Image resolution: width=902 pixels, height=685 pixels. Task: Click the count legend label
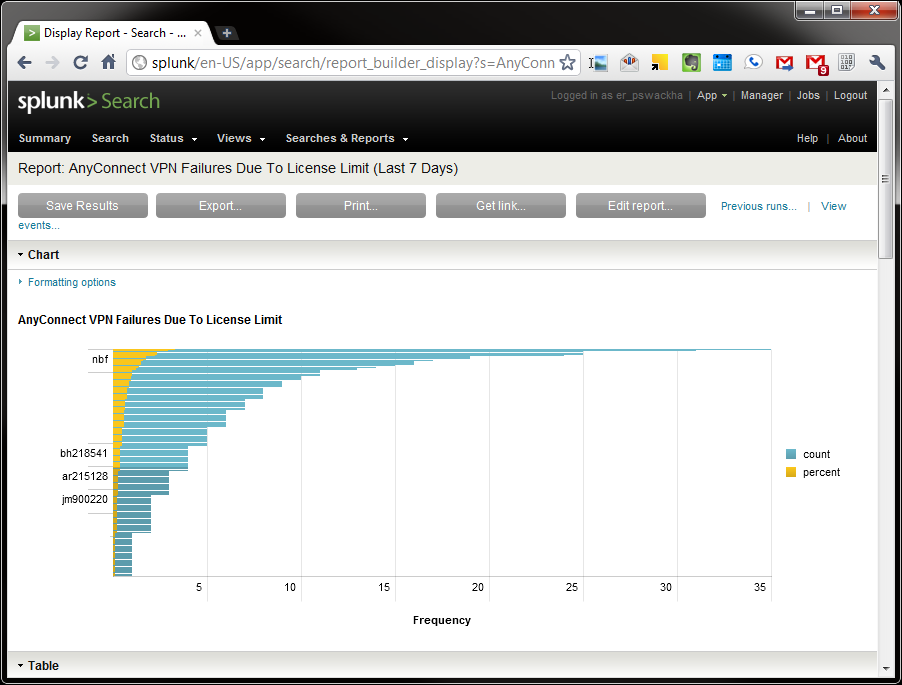tap(816, 454)
